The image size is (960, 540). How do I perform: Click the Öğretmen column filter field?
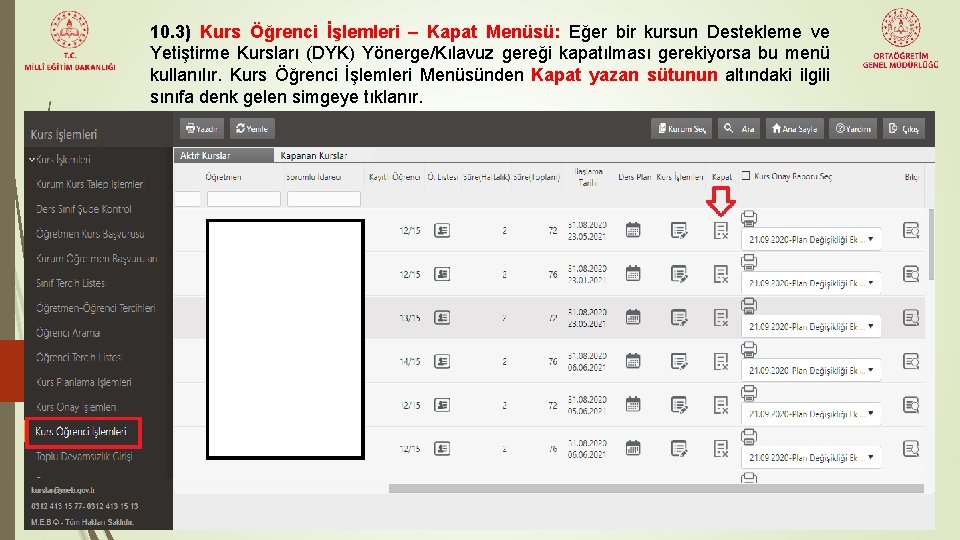[x=244, y=199]
